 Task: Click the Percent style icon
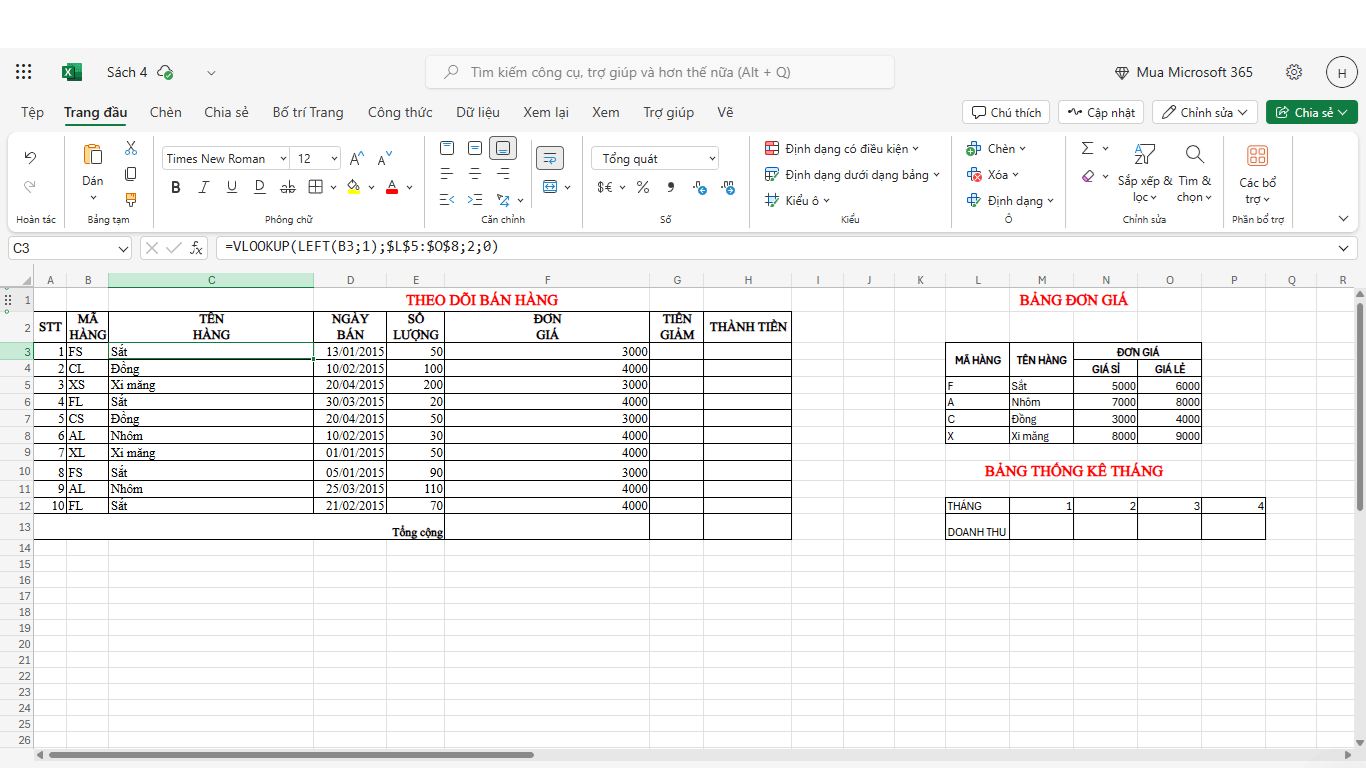(642, 187)
